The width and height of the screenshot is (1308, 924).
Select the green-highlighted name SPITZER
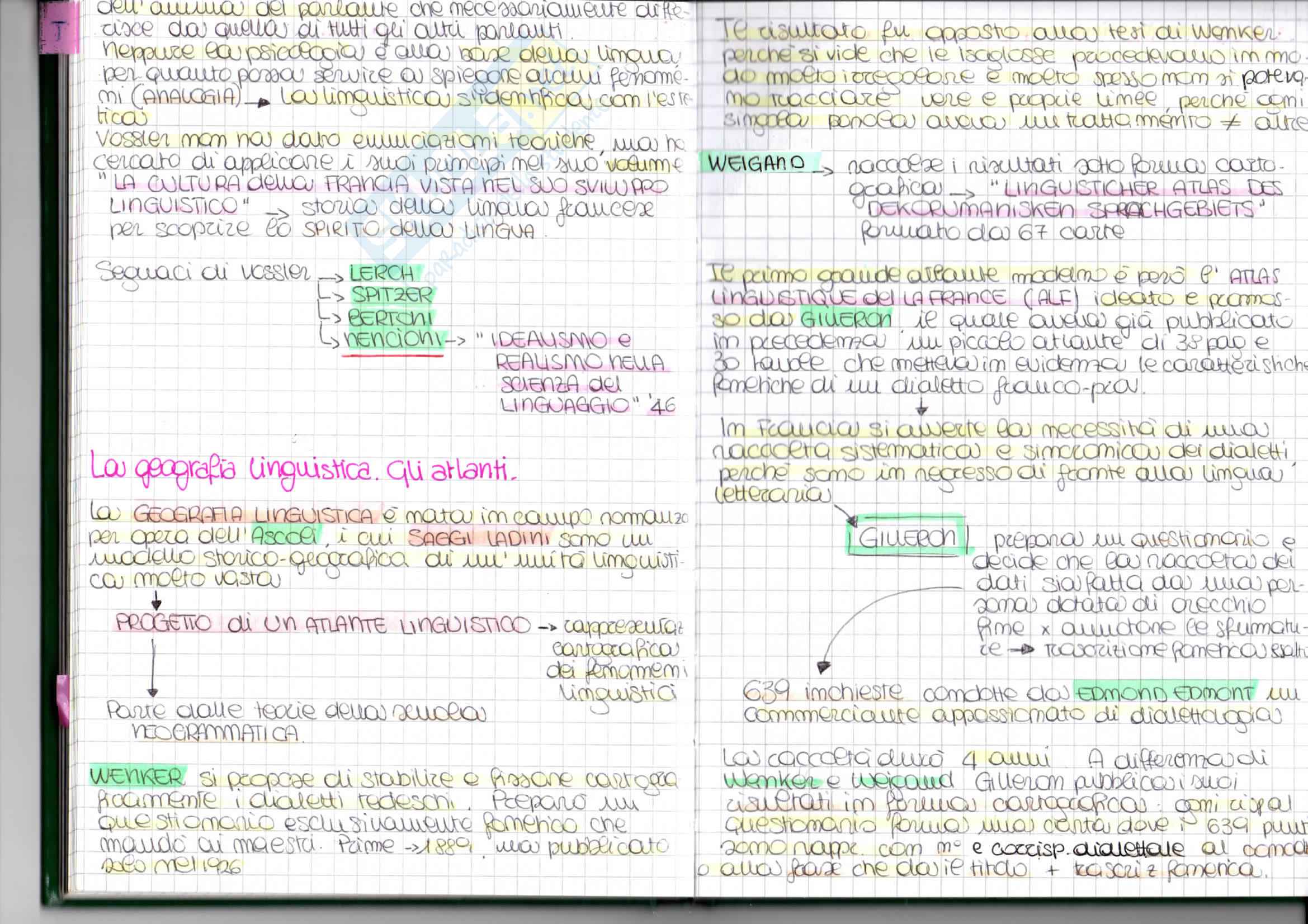[x=391, y=296]
